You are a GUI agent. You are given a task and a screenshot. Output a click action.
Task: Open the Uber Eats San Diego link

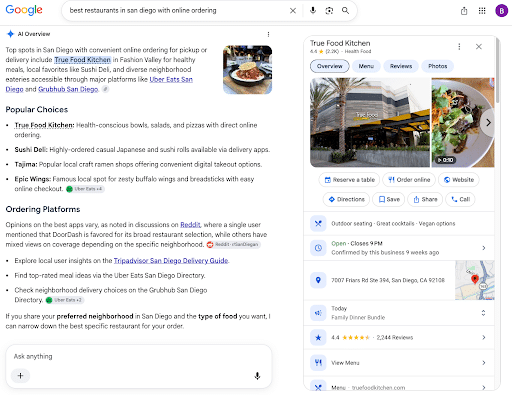click(171, 79)
